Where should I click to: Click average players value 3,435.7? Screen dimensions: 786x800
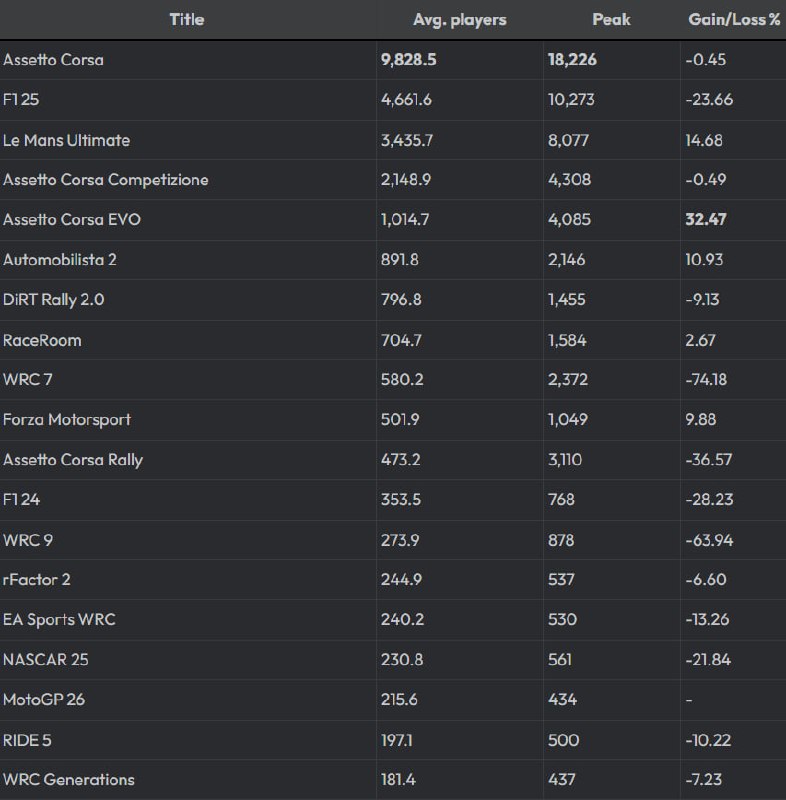tap(407, 140)
